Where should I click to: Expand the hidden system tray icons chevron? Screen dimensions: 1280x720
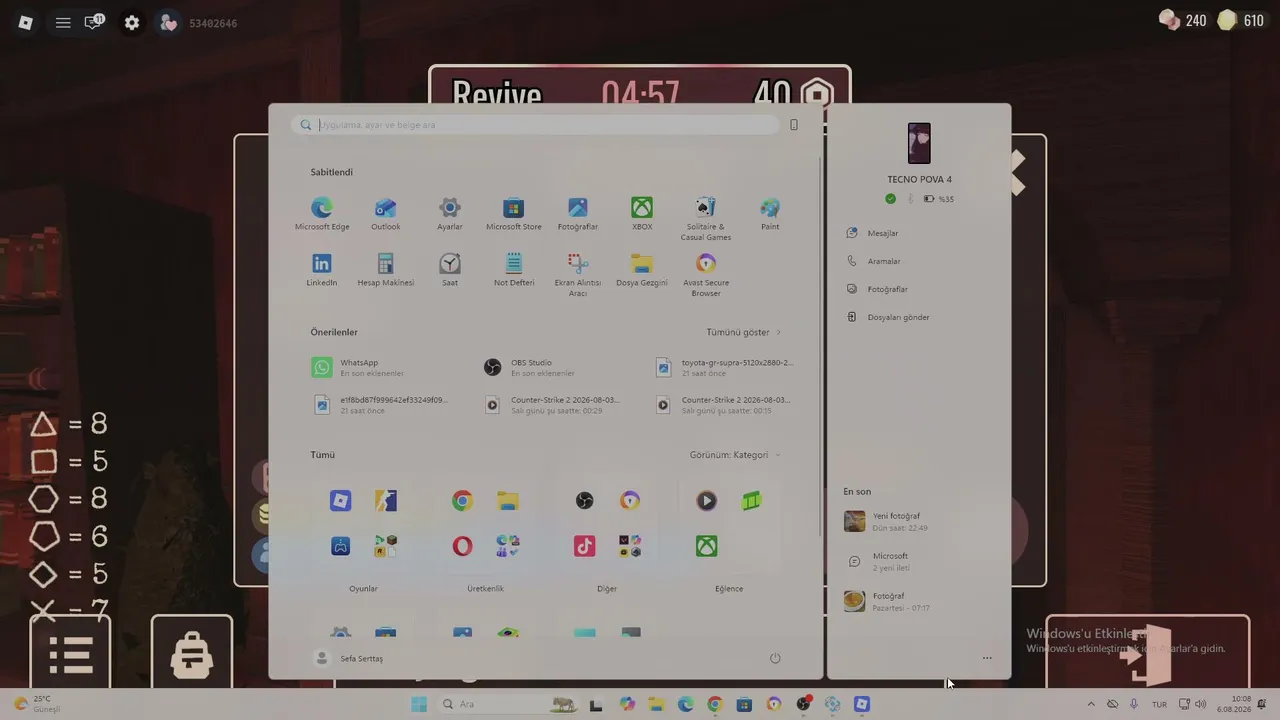(x=1091, y=704)
